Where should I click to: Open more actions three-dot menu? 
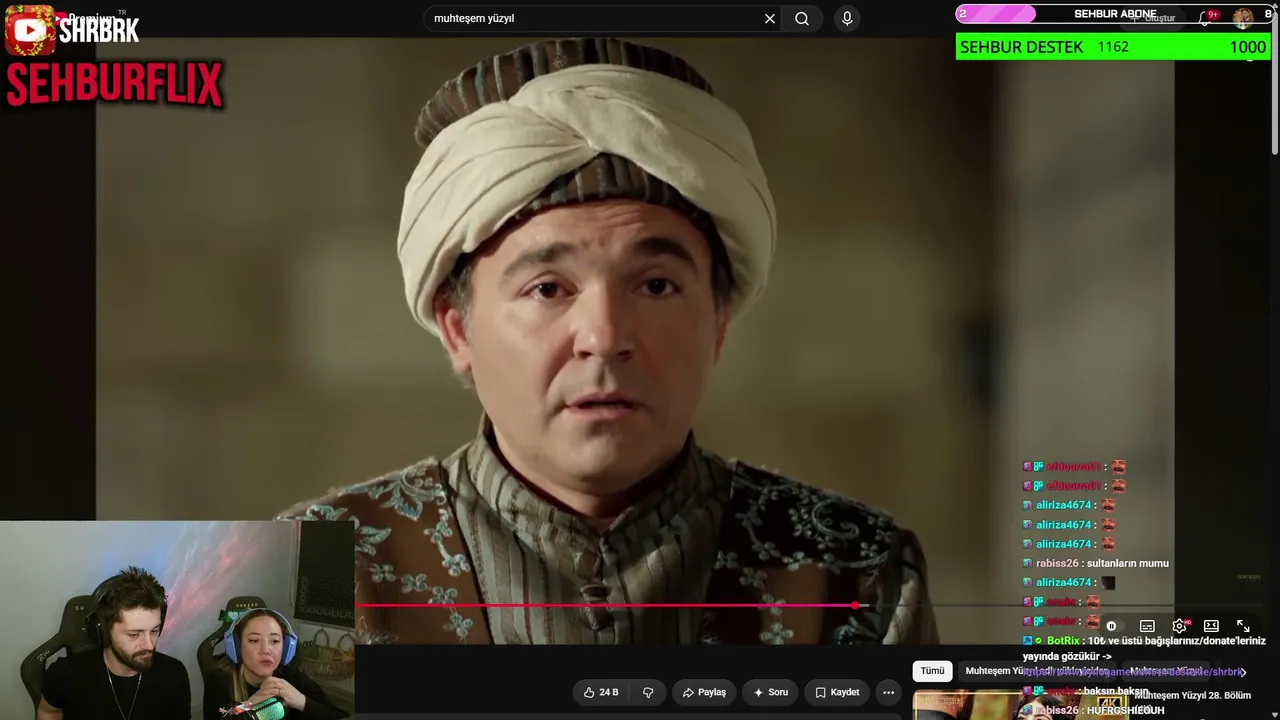[888, 692]
